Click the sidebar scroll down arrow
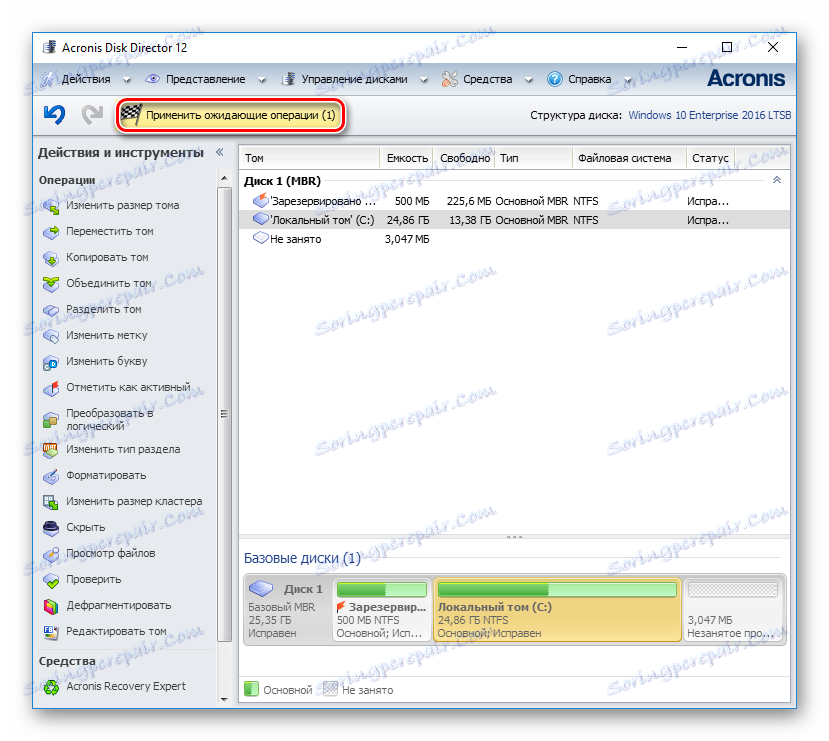This screenshot has width=829, height=741. (x=224, y=699)
